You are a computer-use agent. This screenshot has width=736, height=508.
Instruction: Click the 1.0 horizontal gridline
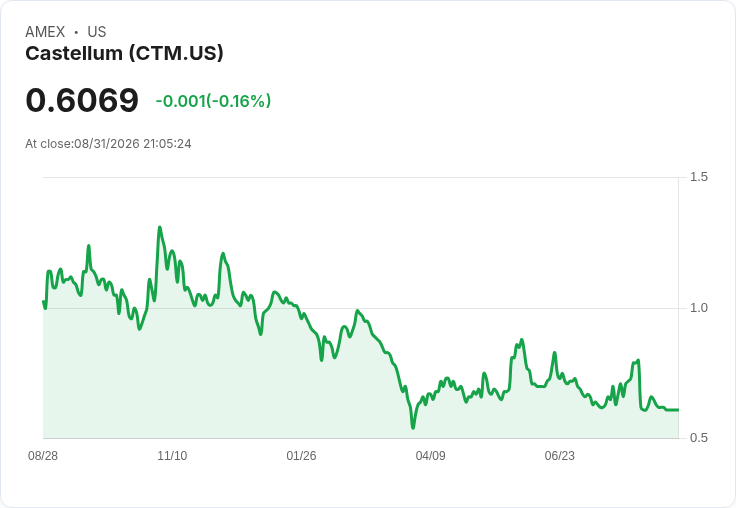click(x=360, y=308)
